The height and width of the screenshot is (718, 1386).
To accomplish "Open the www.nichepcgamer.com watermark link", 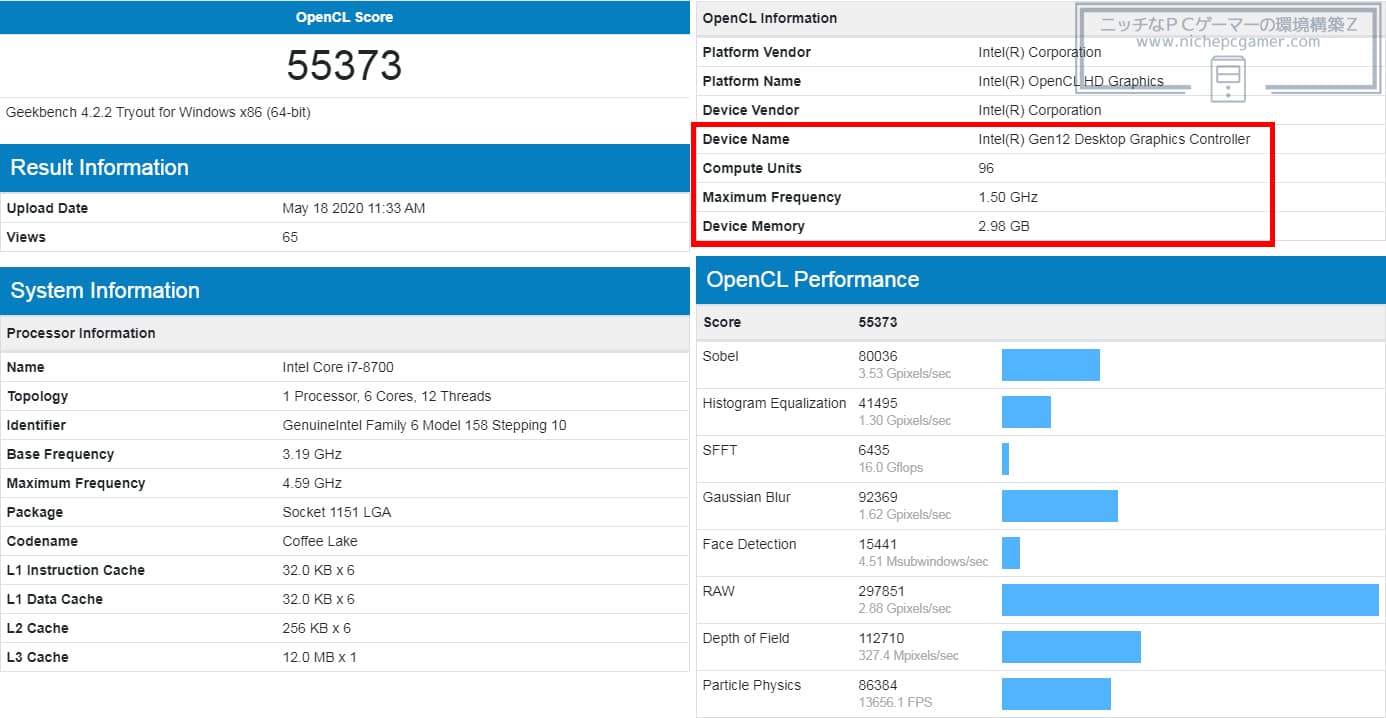I will (x=1228, y=42).
